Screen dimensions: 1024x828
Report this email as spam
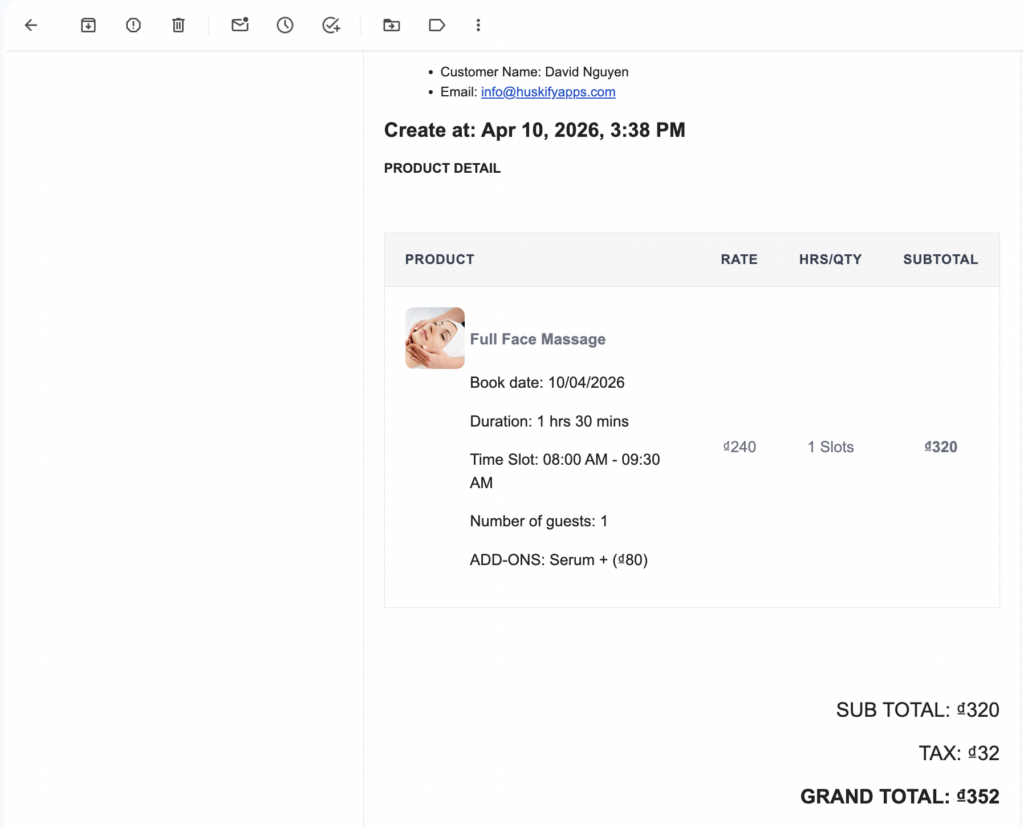click(x=133, y=25)
